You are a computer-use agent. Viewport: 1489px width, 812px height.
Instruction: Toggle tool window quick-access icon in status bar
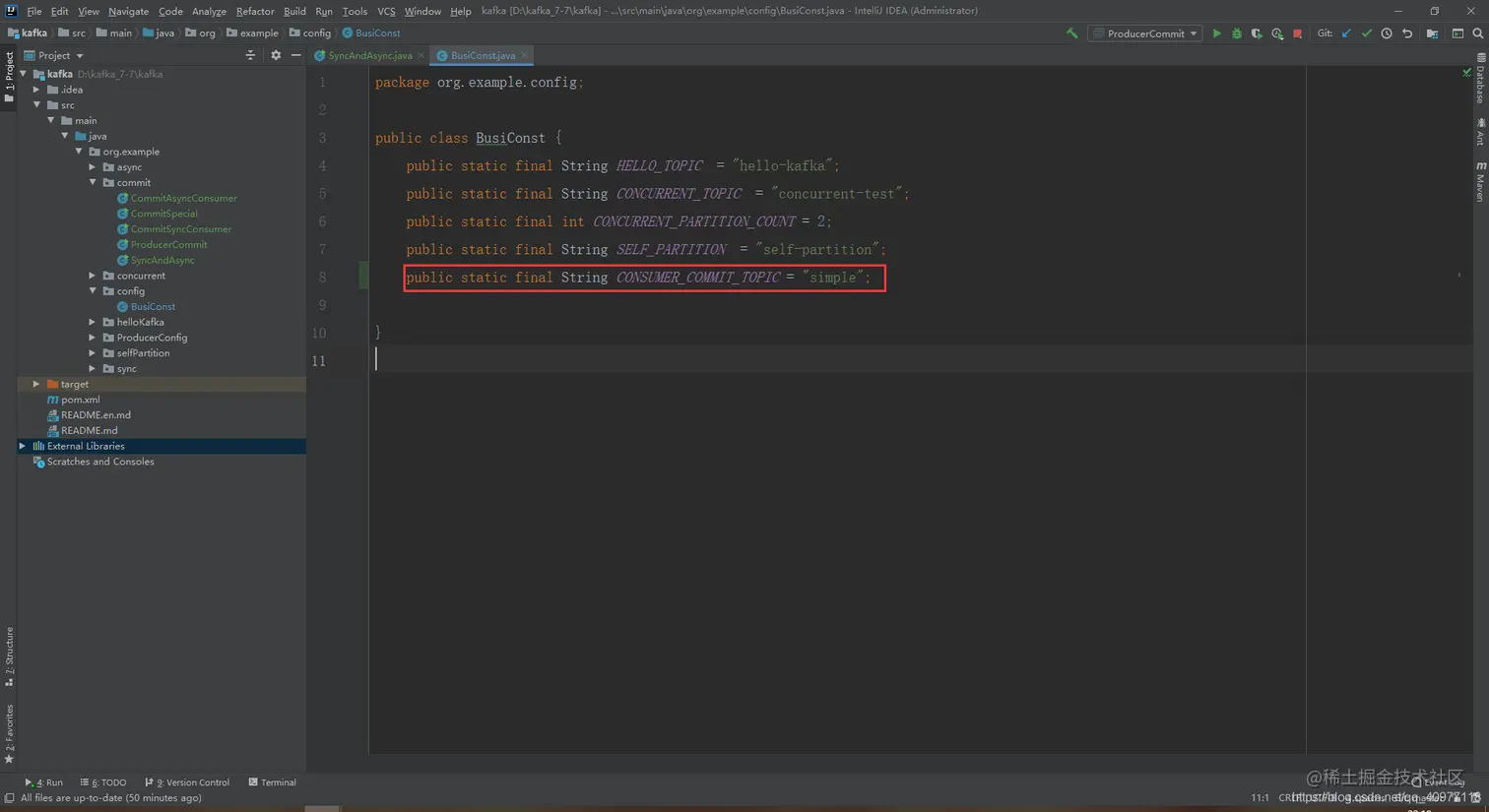tap(9, 798)
